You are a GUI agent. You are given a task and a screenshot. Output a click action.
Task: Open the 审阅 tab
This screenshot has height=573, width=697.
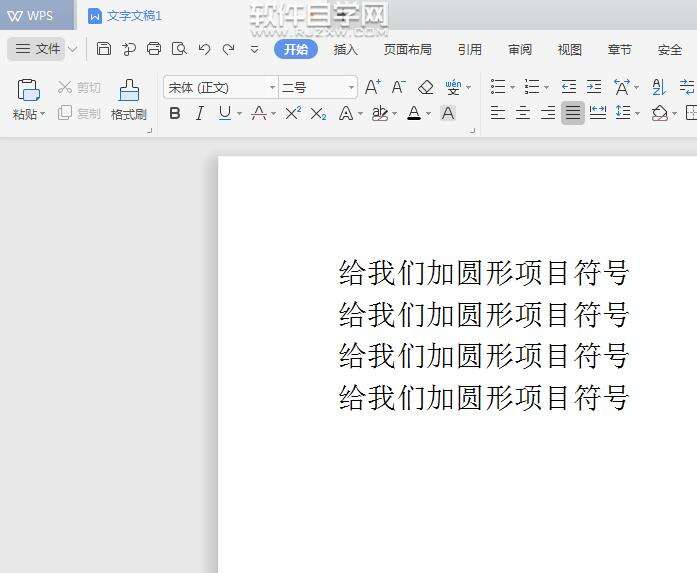(520, 49)
